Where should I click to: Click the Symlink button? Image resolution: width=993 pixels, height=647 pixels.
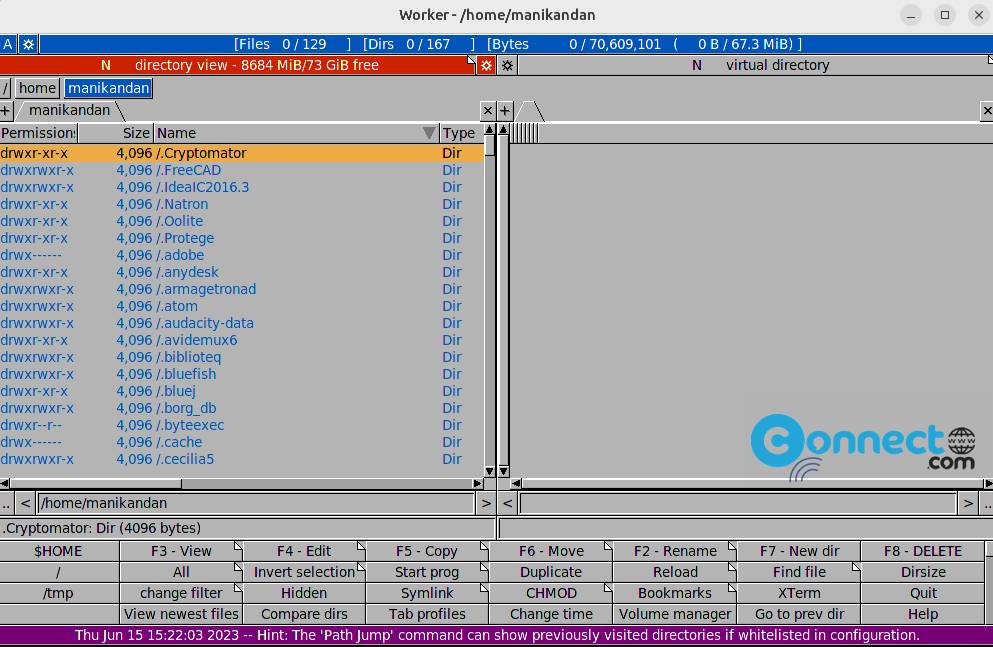click(x=427, y=593)
